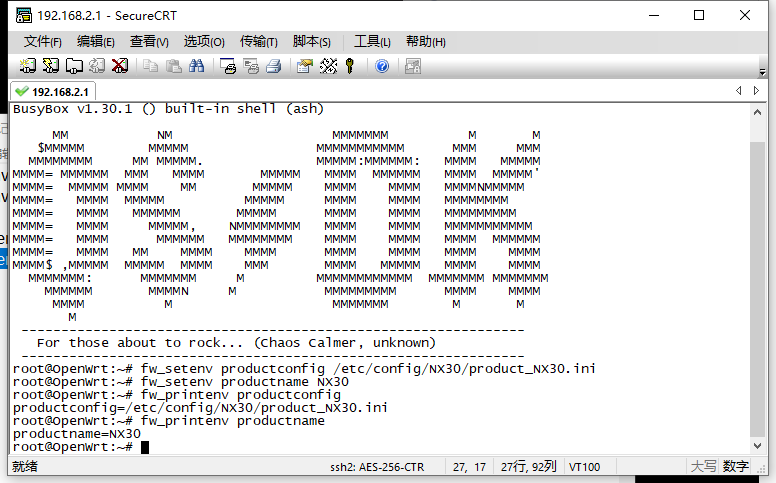Open the 查看(V) menu
The height and width of the screenshot is (483, 776).
149,42
